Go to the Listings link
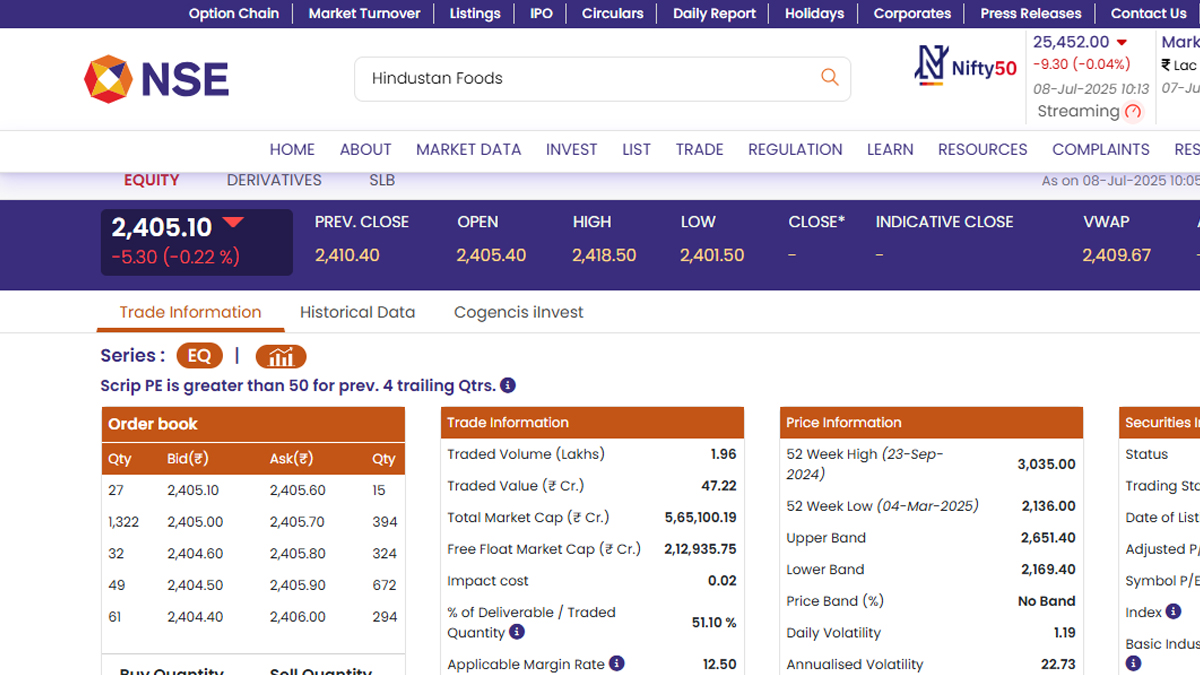The height and width of the screenshot is (675, 1200). click(x=475, y=13)
